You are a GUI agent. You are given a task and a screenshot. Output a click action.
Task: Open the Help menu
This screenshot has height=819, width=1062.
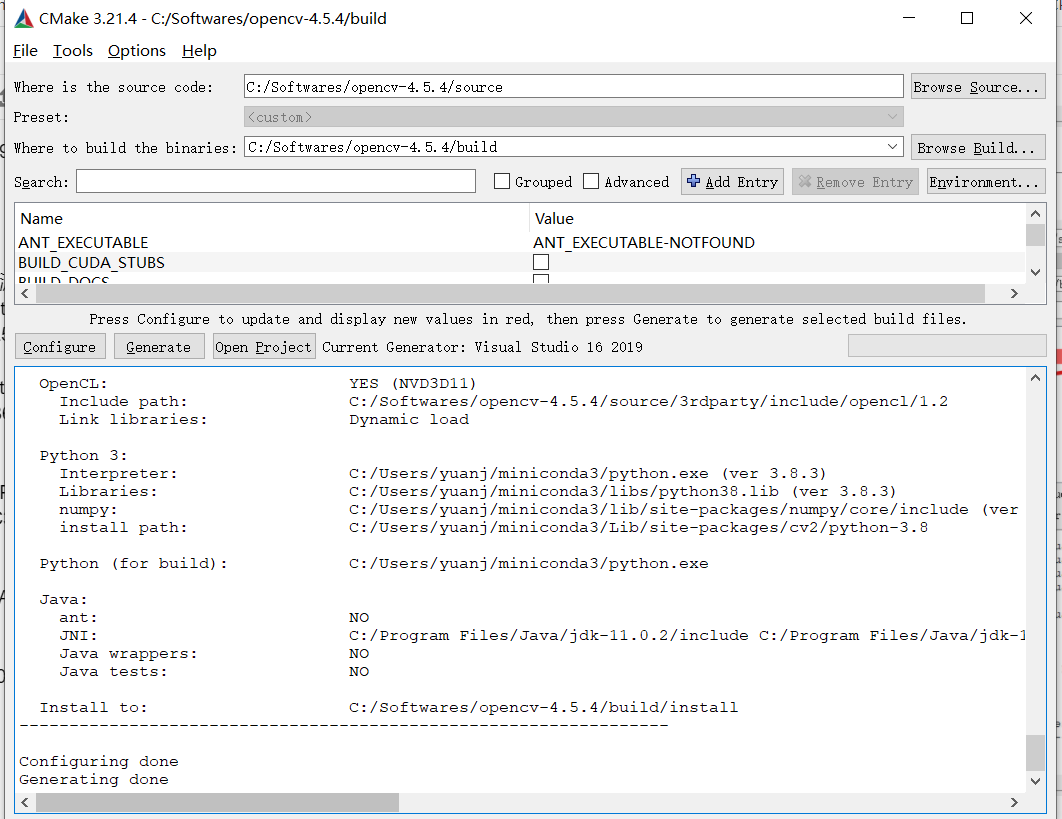[198, 50]
